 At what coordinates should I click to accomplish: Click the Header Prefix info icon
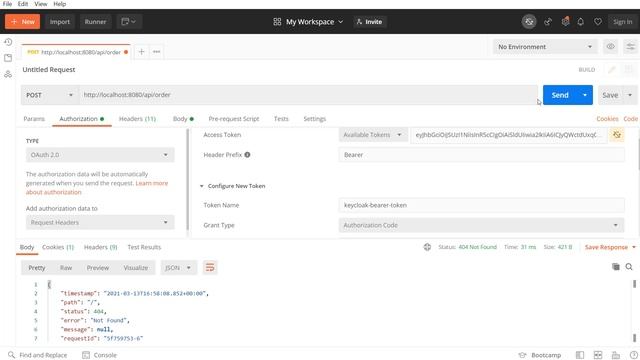247,155
